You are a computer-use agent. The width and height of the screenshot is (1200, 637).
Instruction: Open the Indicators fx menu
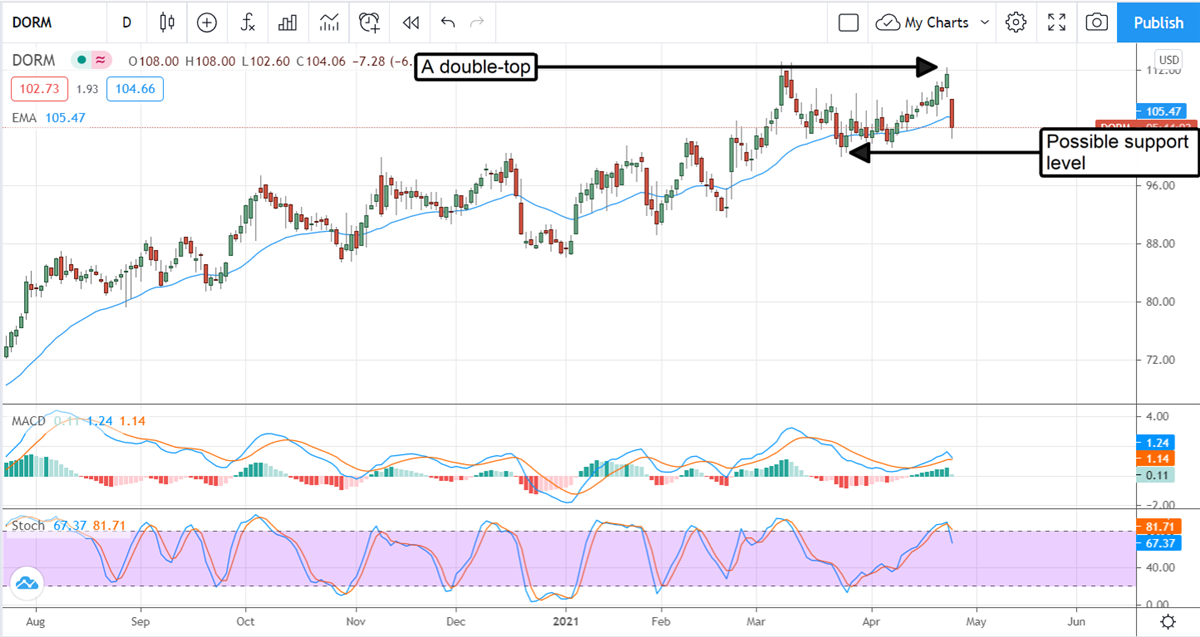pos(247,22)
